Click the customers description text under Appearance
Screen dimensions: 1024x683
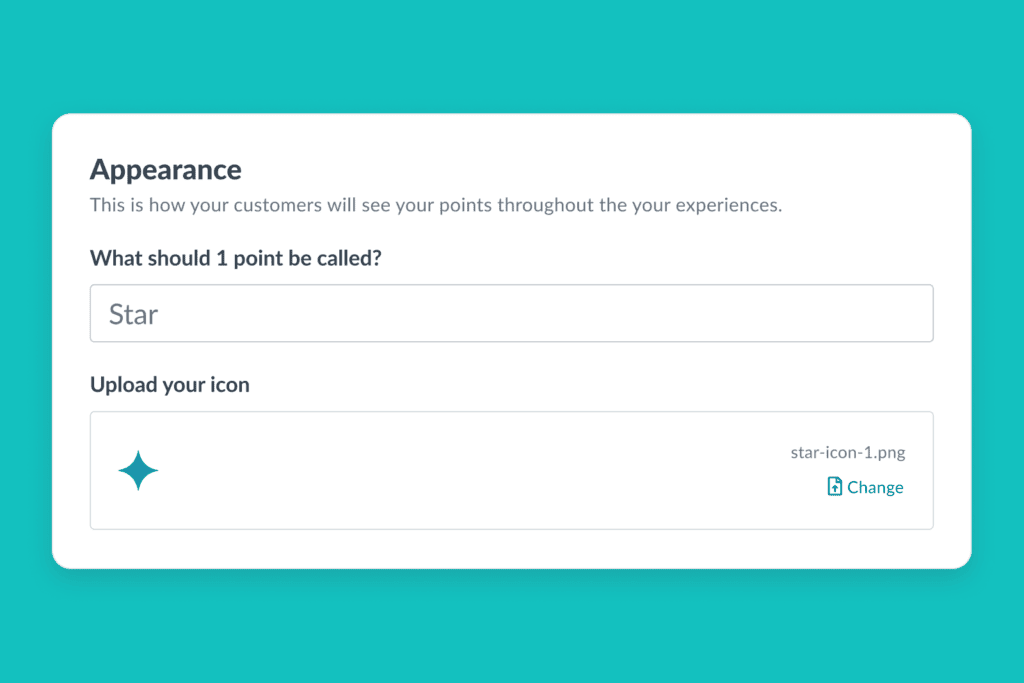tap(436, 205)
